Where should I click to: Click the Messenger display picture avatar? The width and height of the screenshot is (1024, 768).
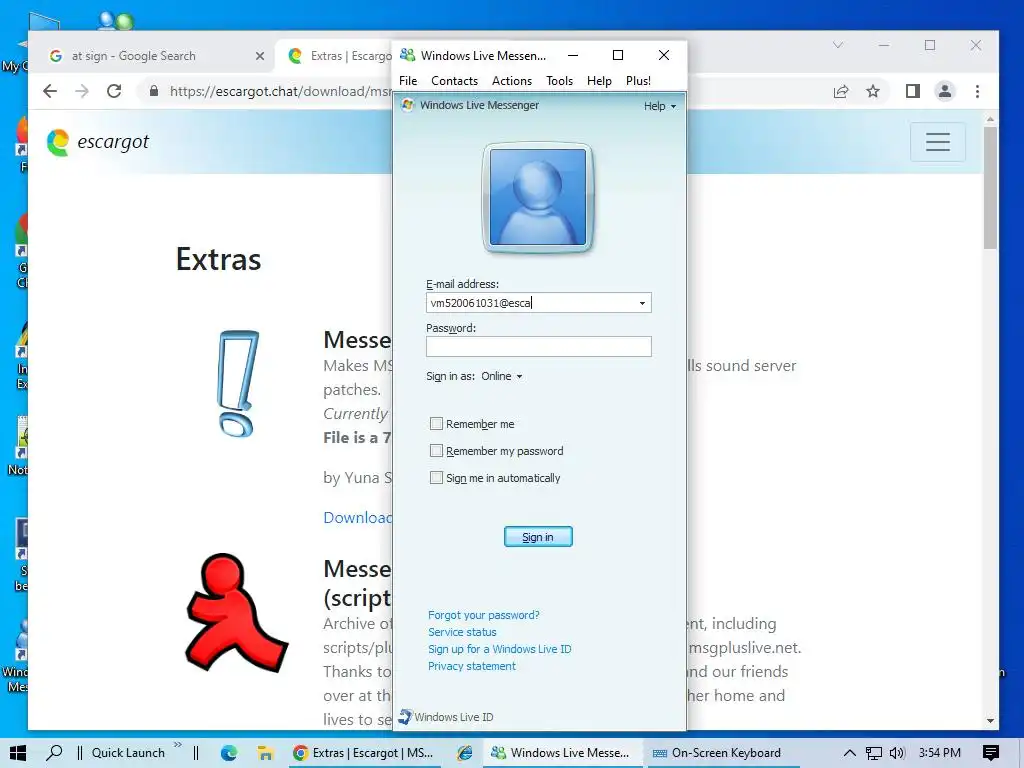click(x=537, y=197)
